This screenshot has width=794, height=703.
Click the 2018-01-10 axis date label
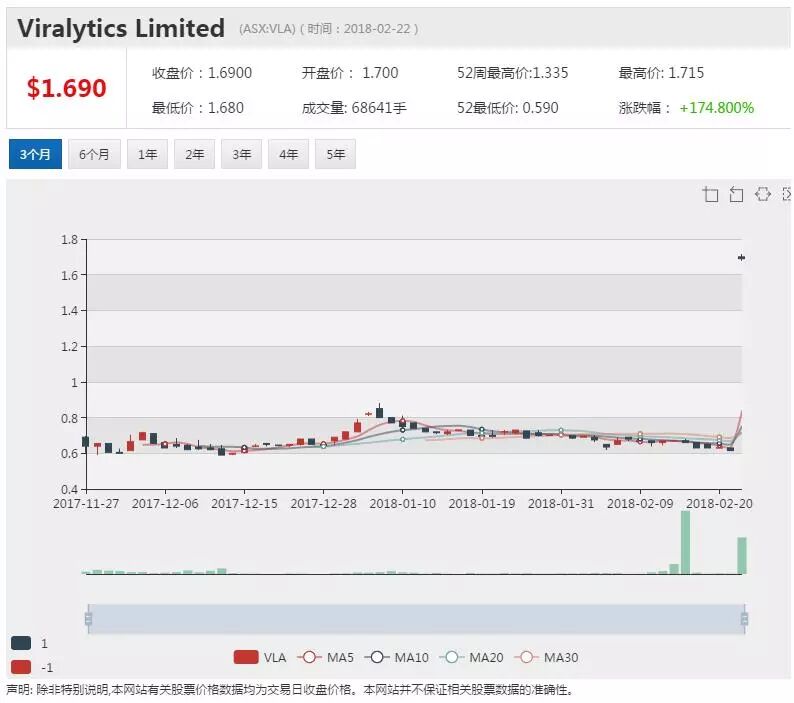pyautogui.click(x=403, y=503)
